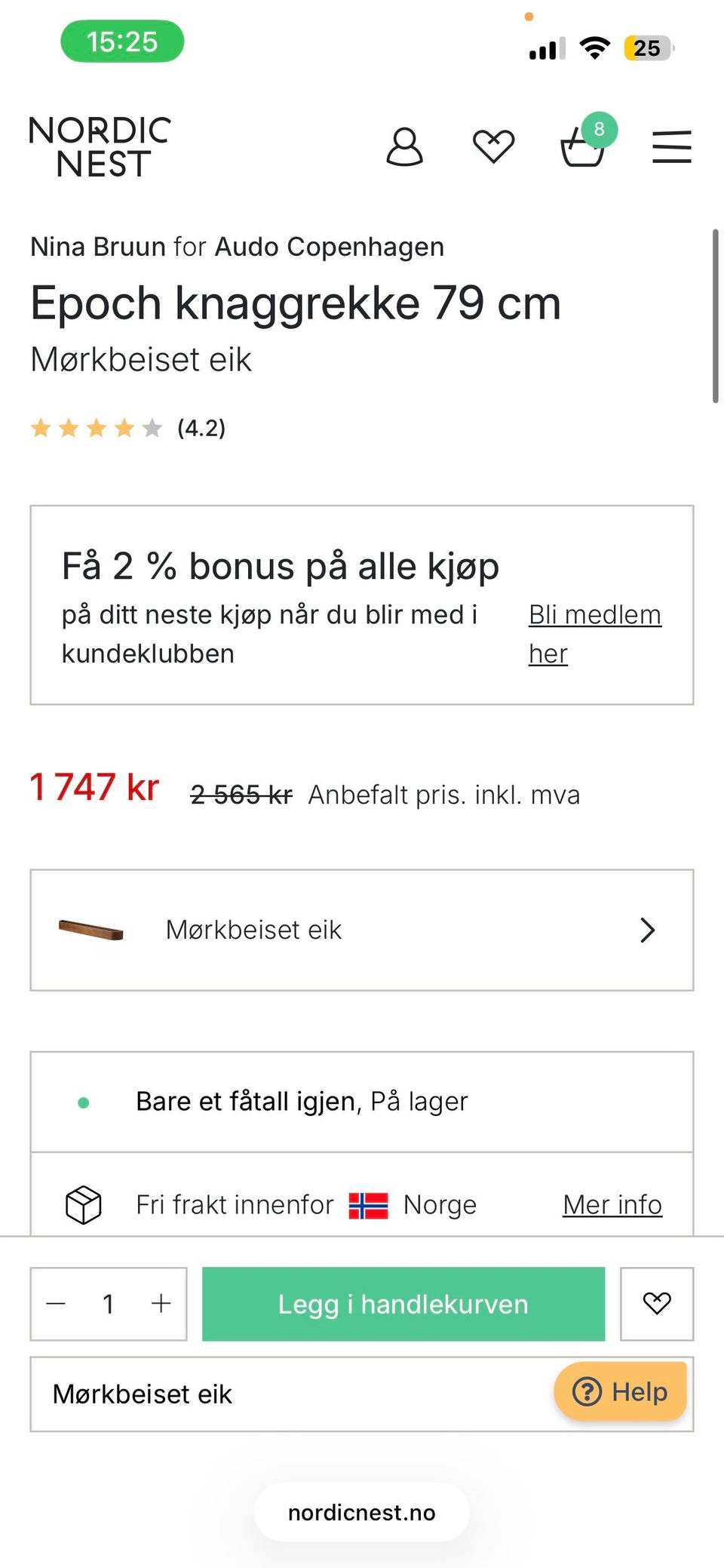Screen dimensions: 724x1568
Task: Increase quantity with plus button
Action: (x=161, y=1303)
